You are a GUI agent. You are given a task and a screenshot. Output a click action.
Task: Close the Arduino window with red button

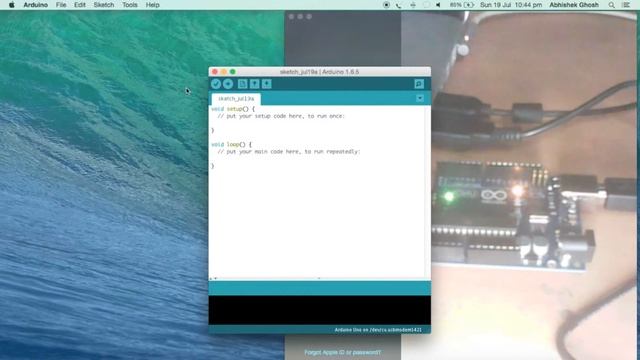pyautogui.click(x=215, y=72)
